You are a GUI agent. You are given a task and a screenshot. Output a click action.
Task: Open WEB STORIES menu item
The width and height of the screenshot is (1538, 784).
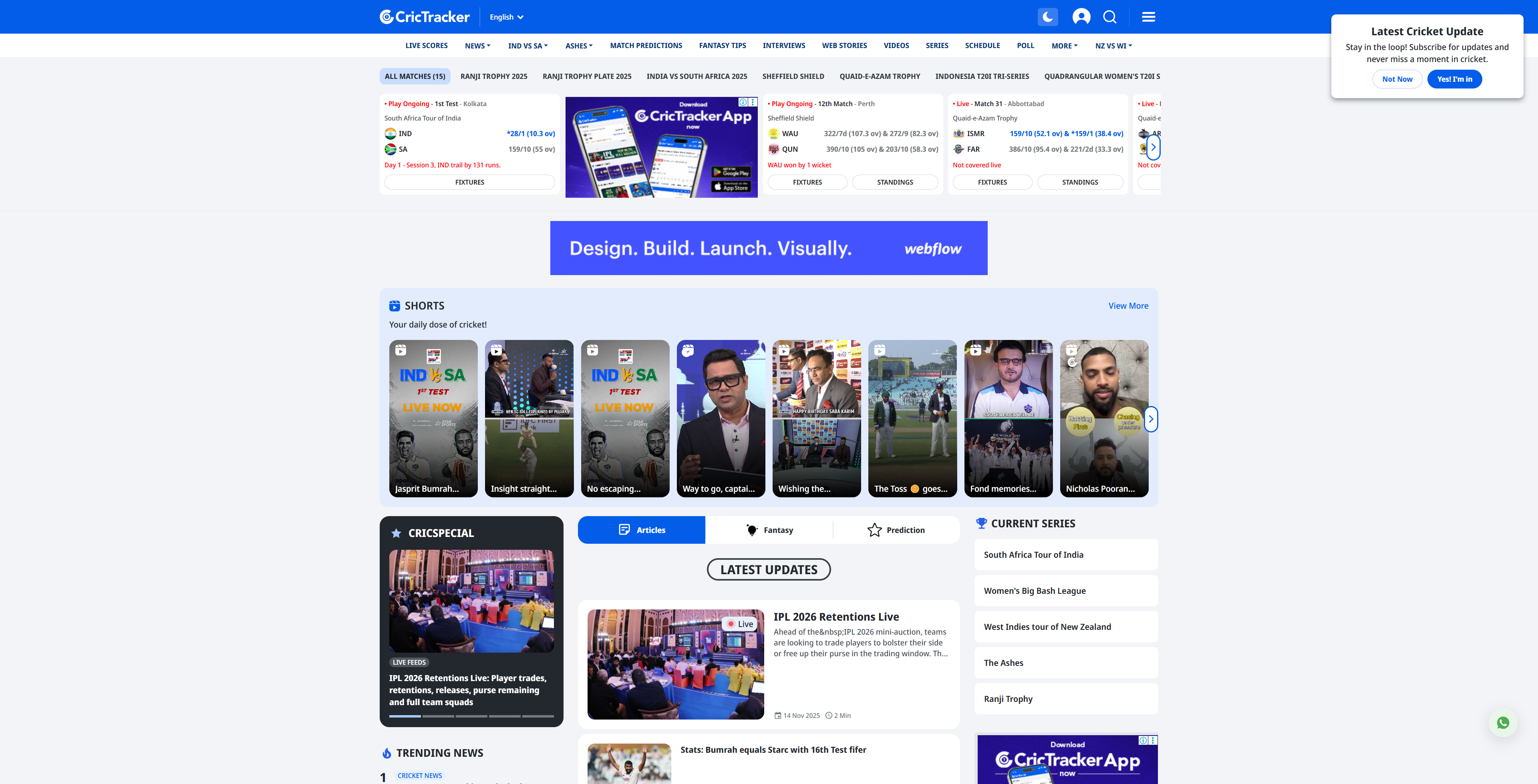(844, 46)
